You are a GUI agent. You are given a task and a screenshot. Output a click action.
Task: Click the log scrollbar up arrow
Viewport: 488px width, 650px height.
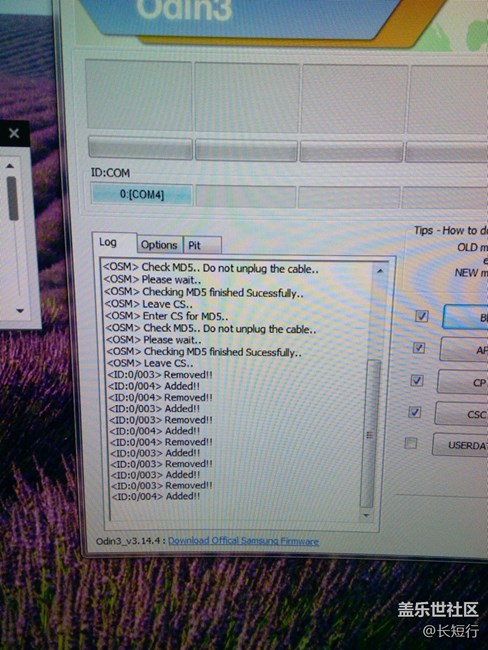click(380, 271)
